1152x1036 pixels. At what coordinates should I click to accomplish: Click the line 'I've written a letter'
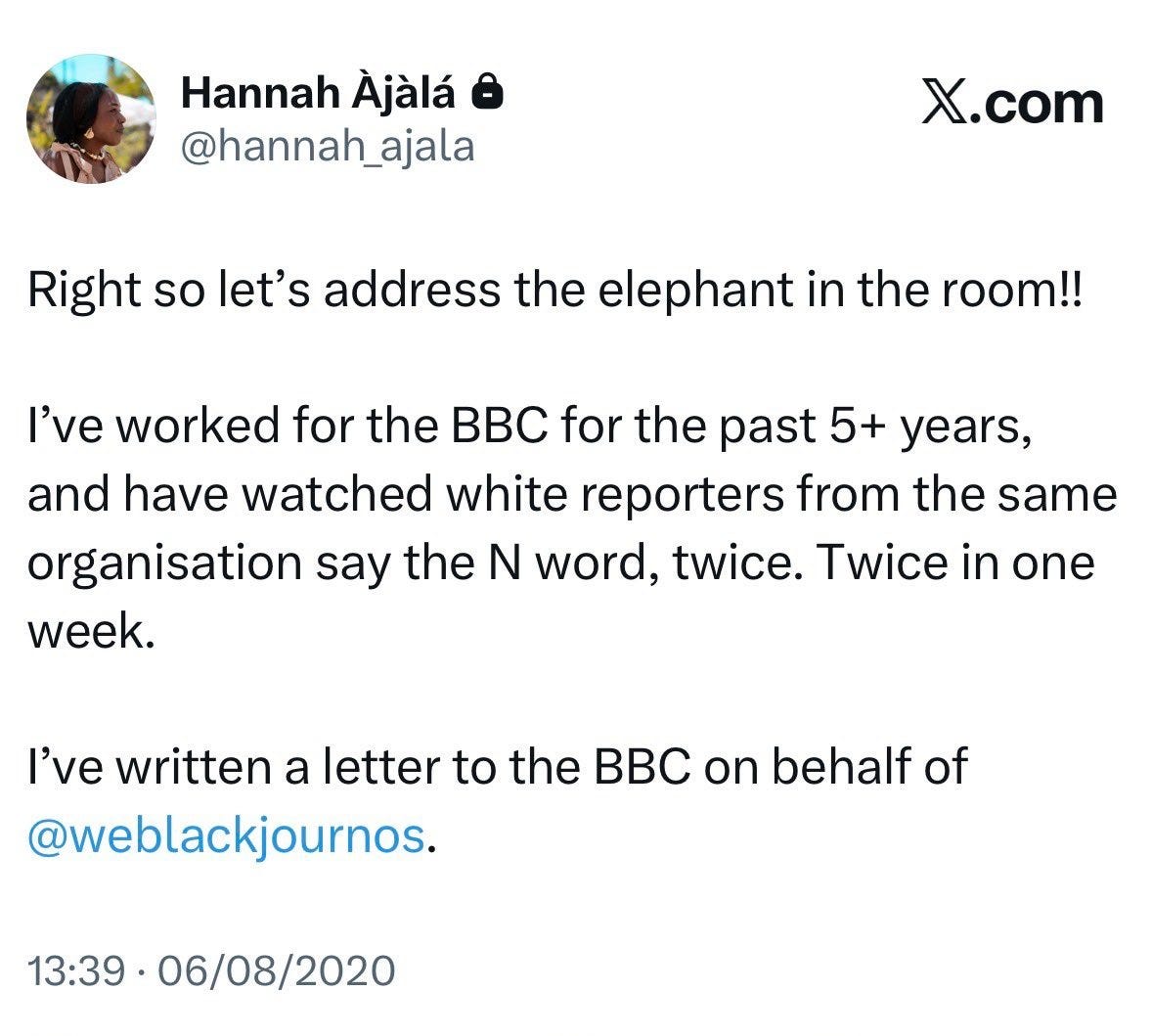(497, 767)
